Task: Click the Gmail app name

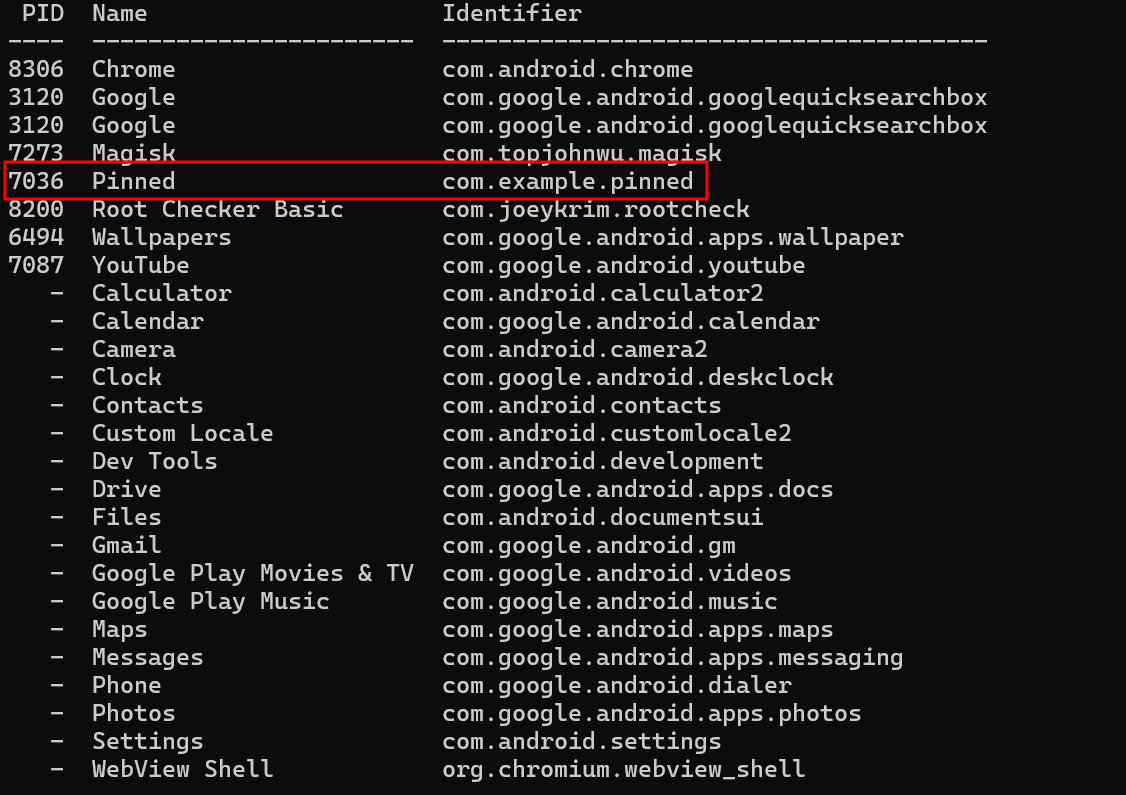Action: 126,545
